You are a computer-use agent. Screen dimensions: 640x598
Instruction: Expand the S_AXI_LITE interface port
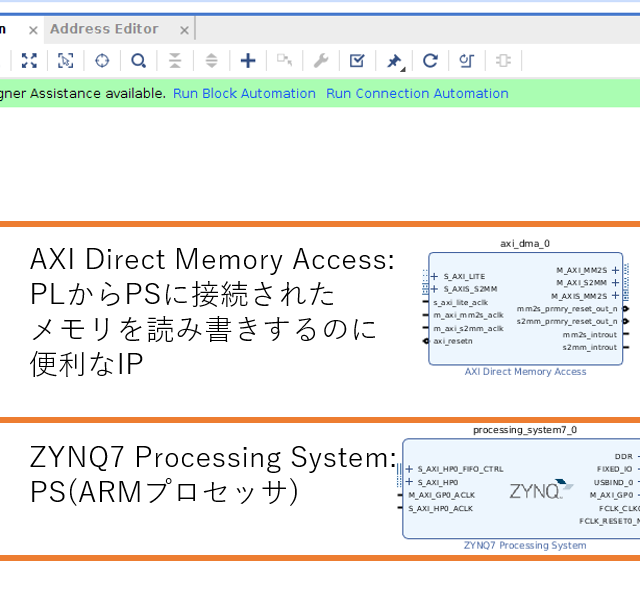pos(435,276)
